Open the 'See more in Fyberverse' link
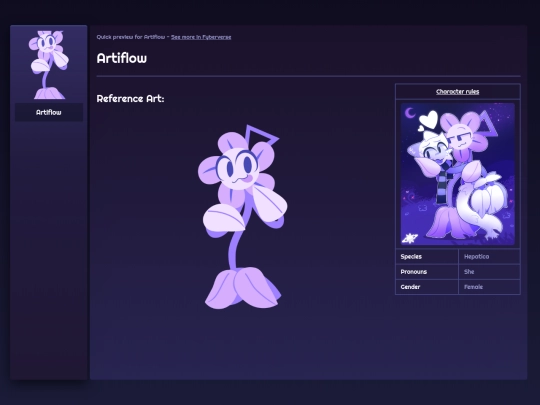The image size is (540, 405). pyautogui.click(x=201, y=37)
